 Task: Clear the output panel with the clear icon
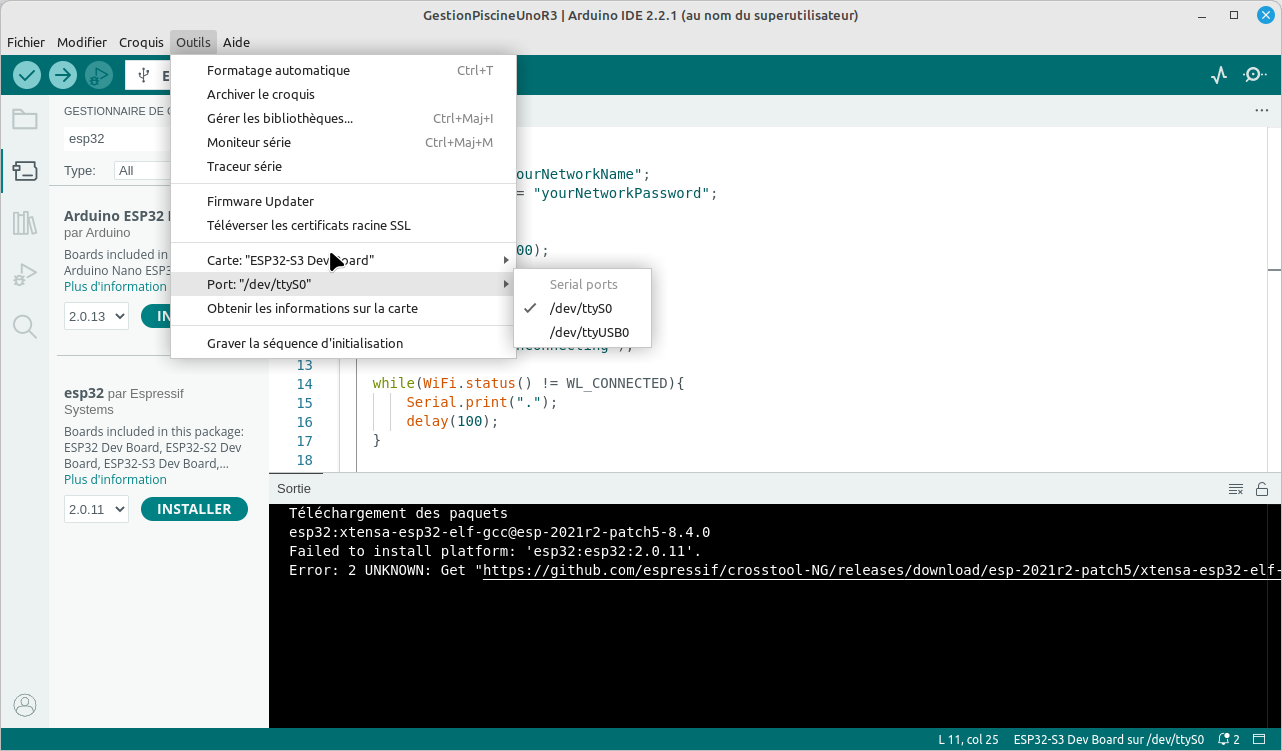tap(1236, 489)
